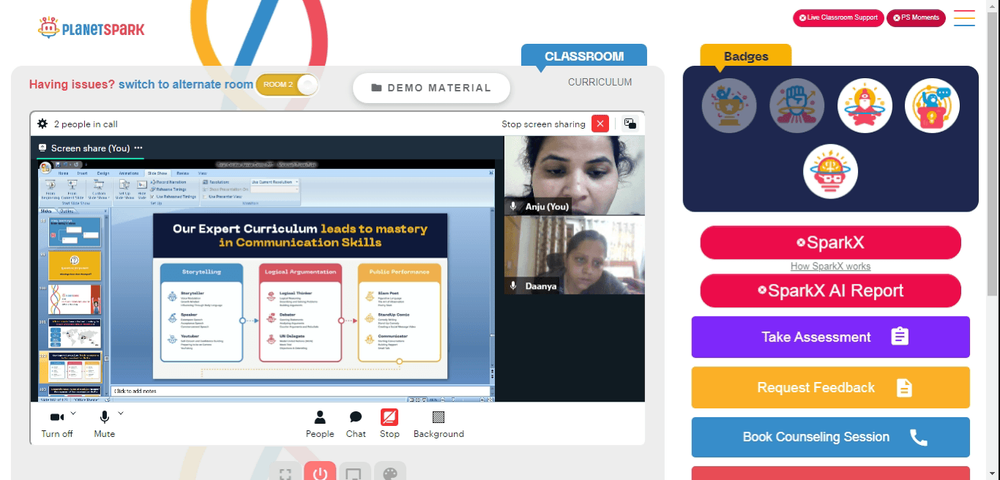Select the meditating wizard badge
Viewport: 1000px width, 480px height.
[865, 105]
